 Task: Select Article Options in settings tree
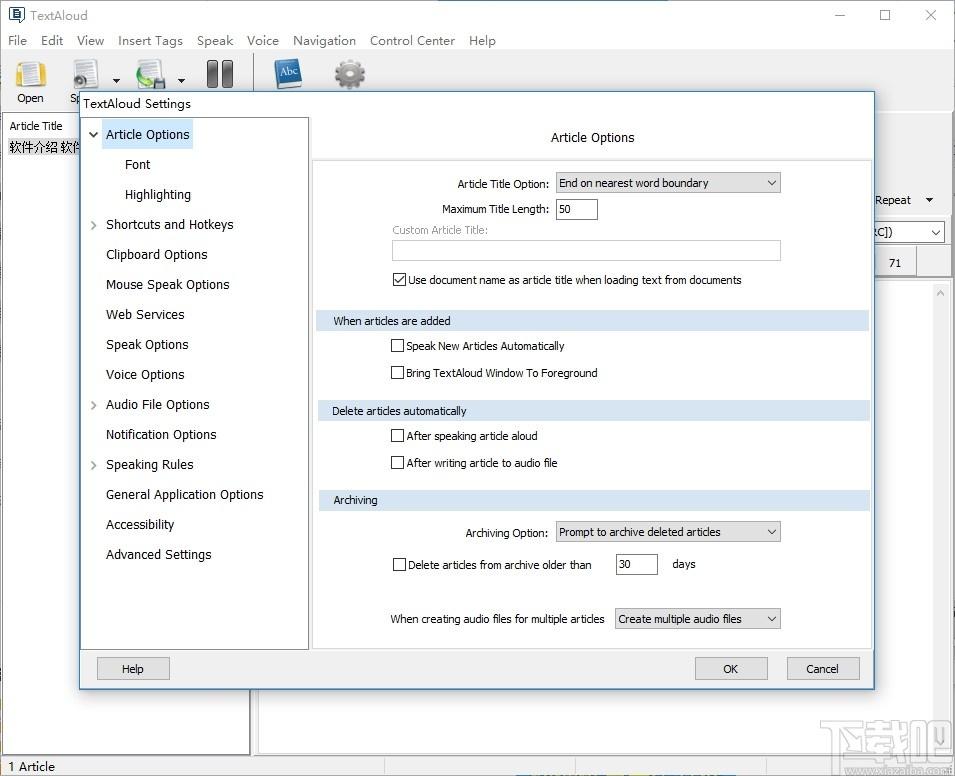[147, 135]
